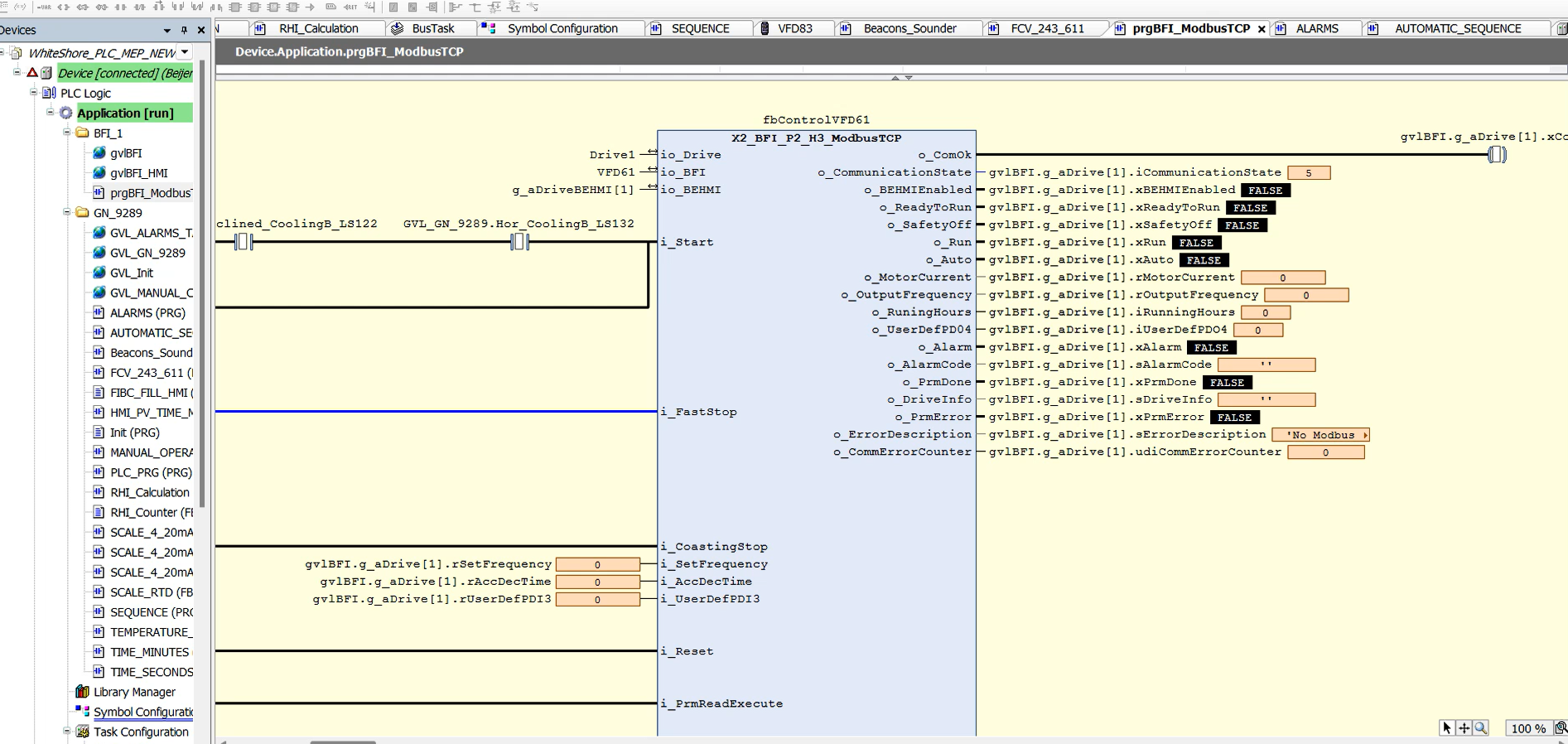
Task: Click the Library Manager icon
Action: (x=82, y=692)
